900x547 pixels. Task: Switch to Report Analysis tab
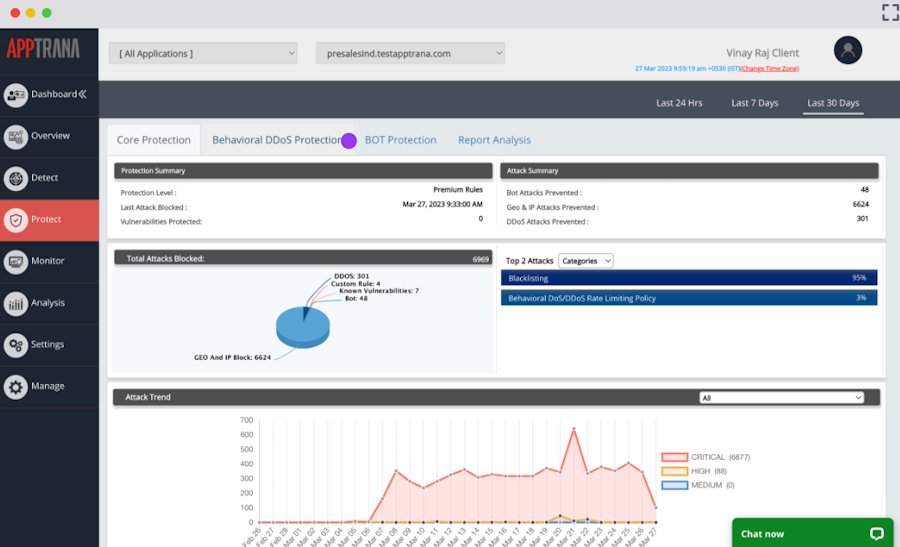point(494,140)
